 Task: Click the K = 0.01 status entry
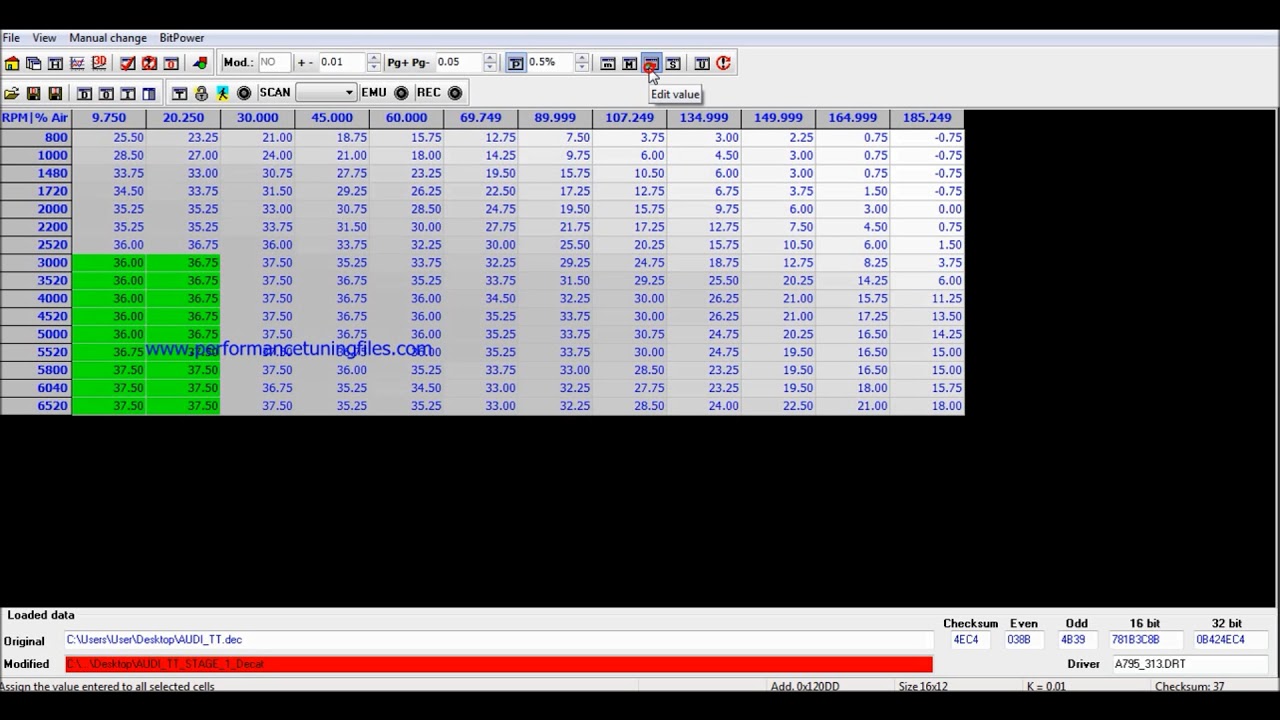[x=1046, y=687]
